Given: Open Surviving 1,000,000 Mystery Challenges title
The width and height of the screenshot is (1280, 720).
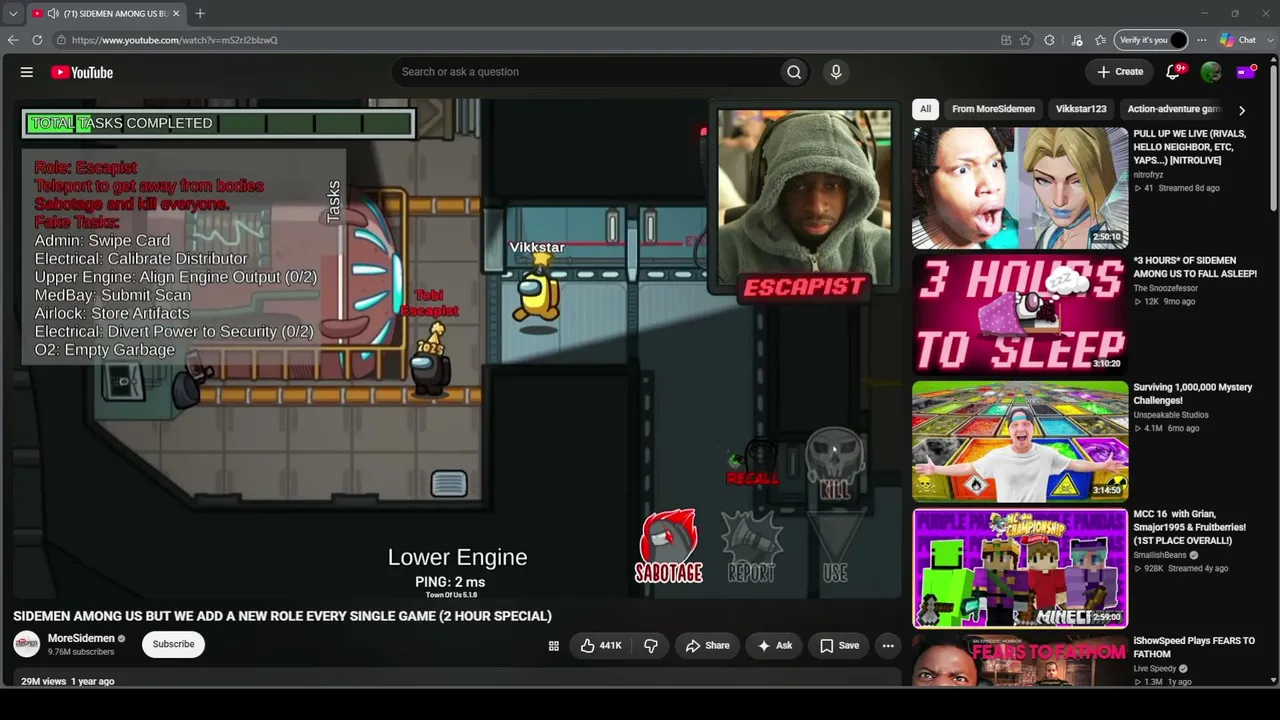Looking at the screenshot, I should [1193, 394].
